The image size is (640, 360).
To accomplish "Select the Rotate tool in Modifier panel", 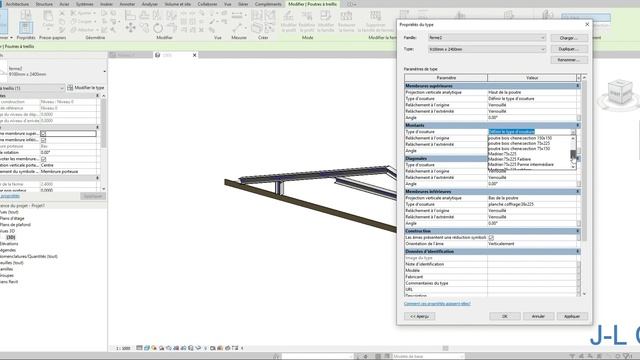I will pyautogui.click(x=158, y=28).
